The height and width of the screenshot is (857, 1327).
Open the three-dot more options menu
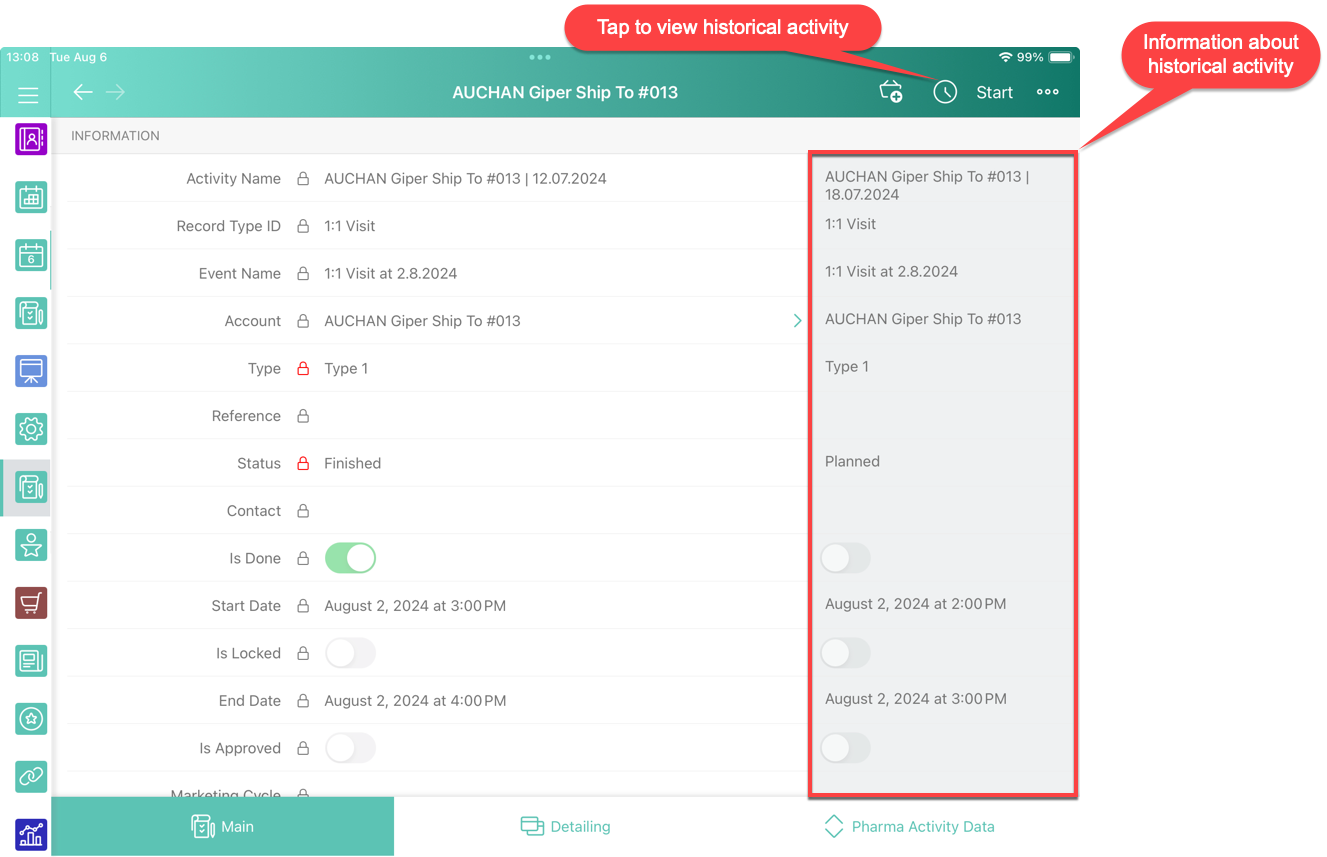pos(1047,92)
